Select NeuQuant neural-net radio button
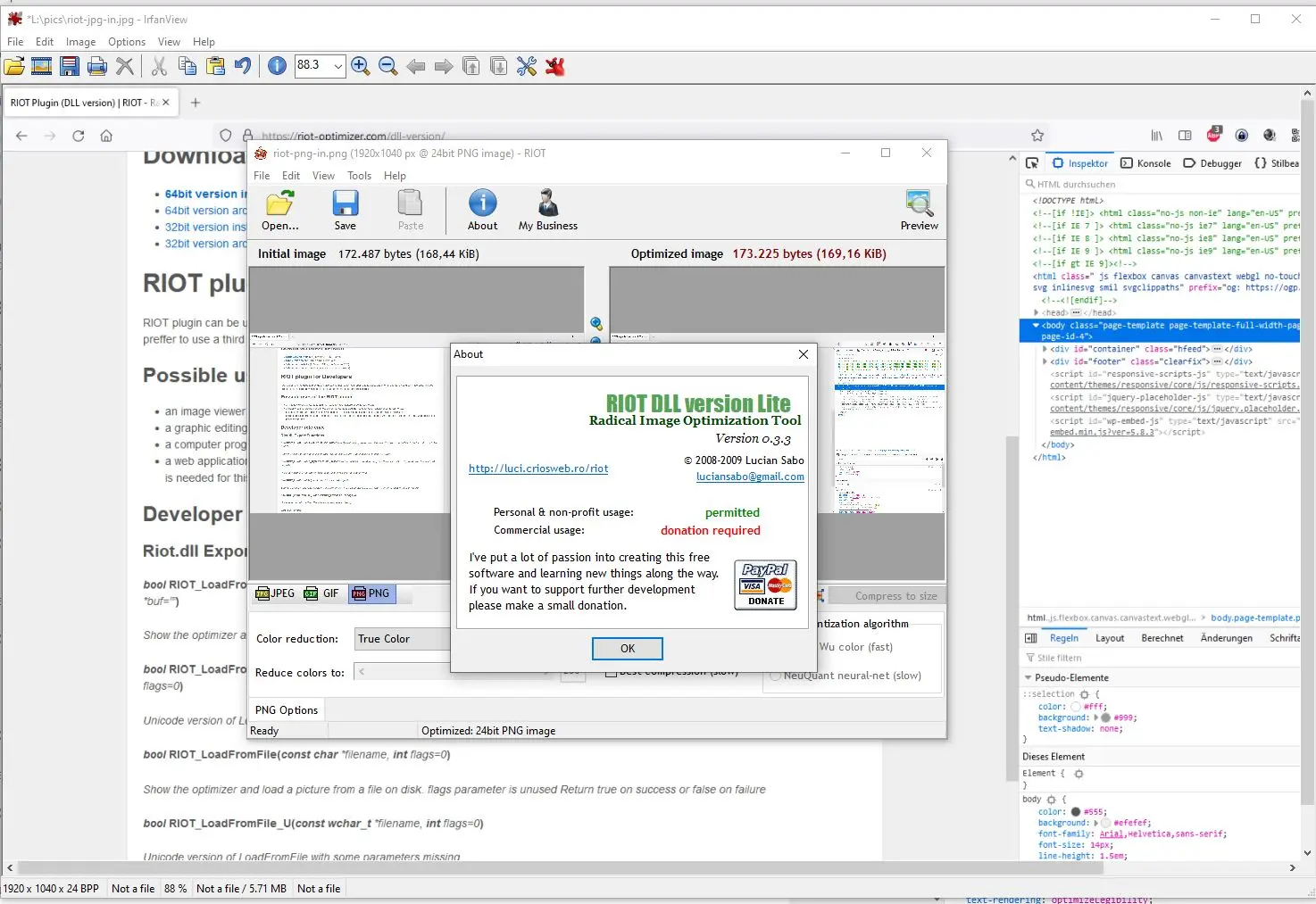 pos(775,676)
